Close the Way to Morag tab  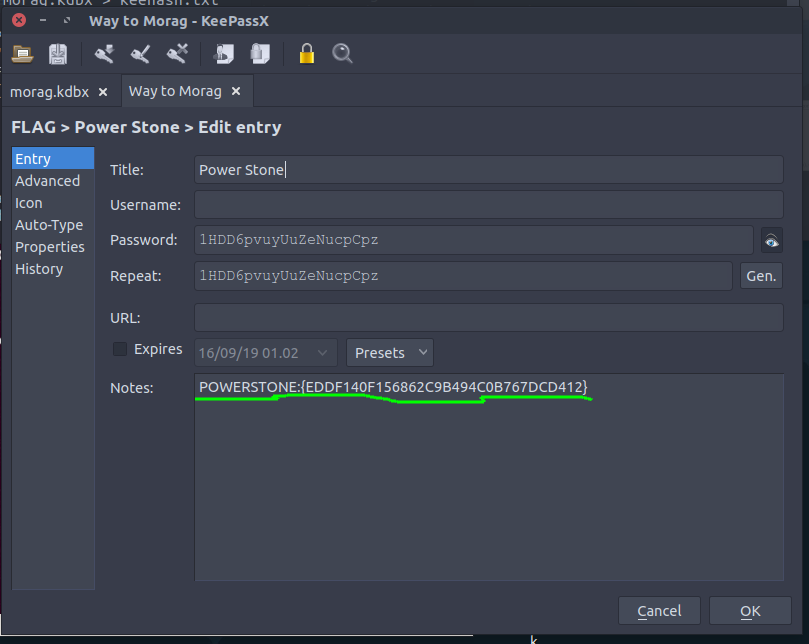pyautogui.click(x=235, y=90)
